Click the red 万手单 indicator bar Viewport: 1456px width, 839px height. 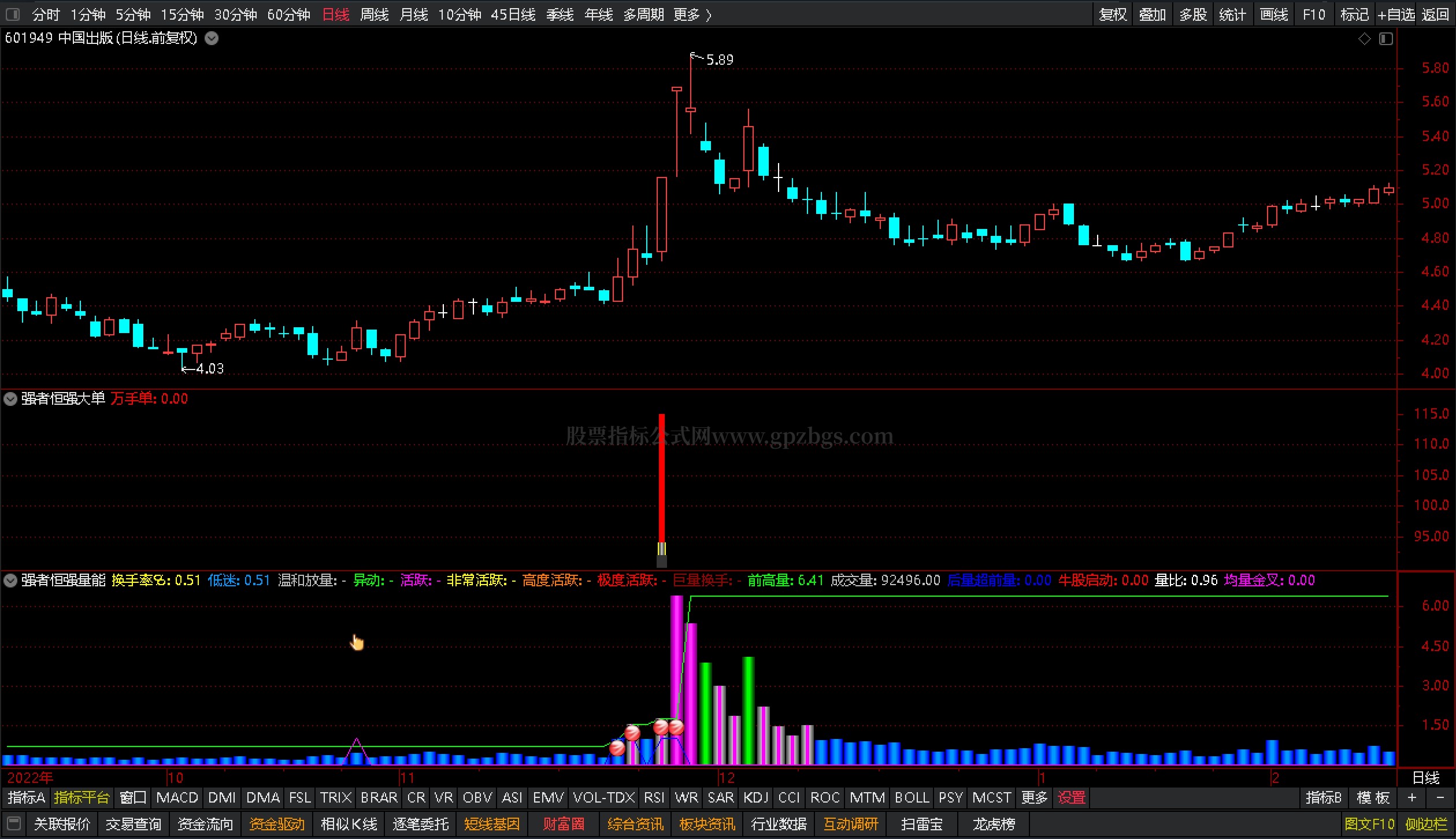click(662, 477)
